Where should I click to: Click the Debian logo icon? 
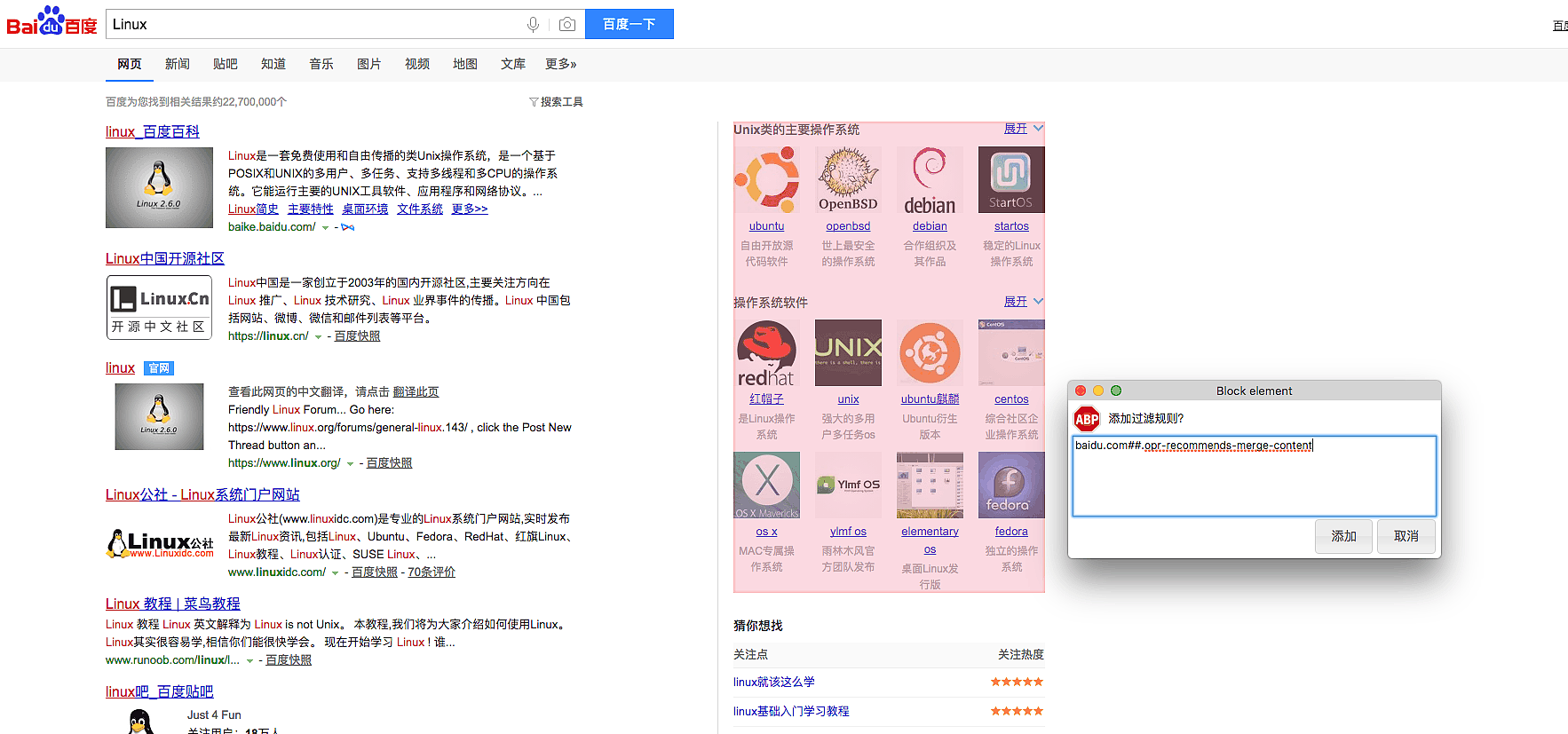pos(930,179)
